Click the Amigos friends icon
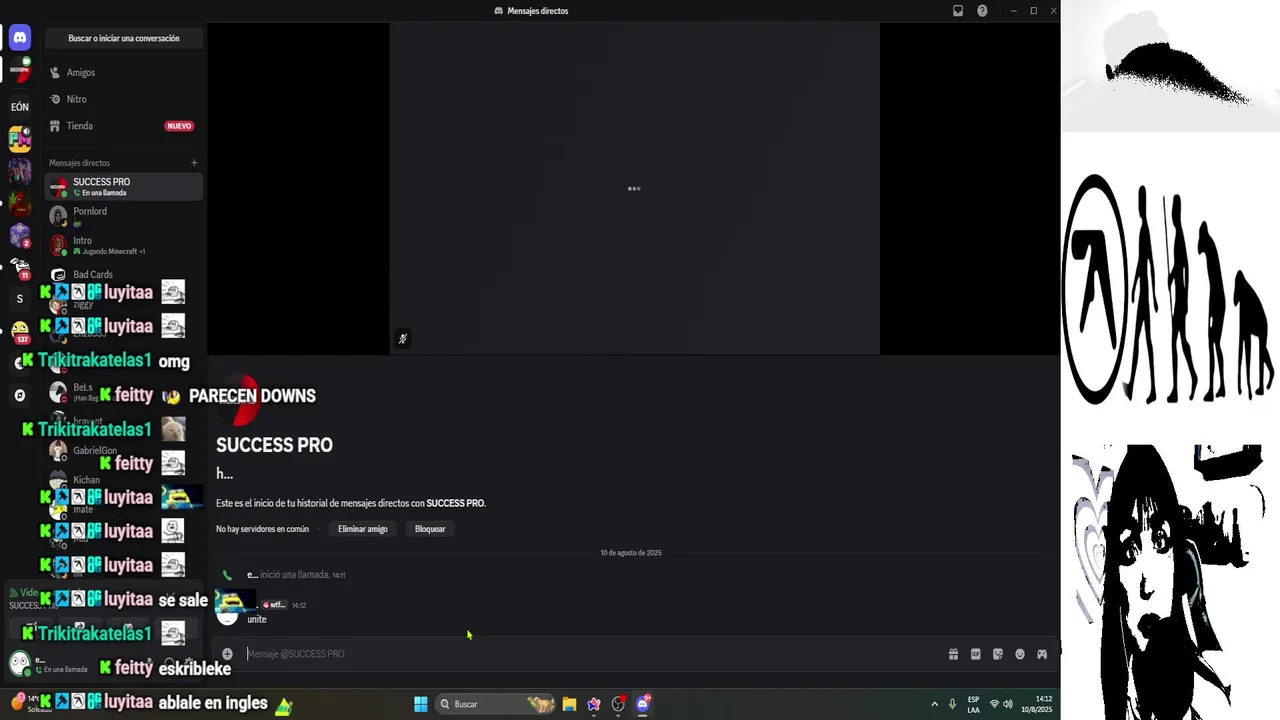The image size is (1280, 720). pos(55,72)
